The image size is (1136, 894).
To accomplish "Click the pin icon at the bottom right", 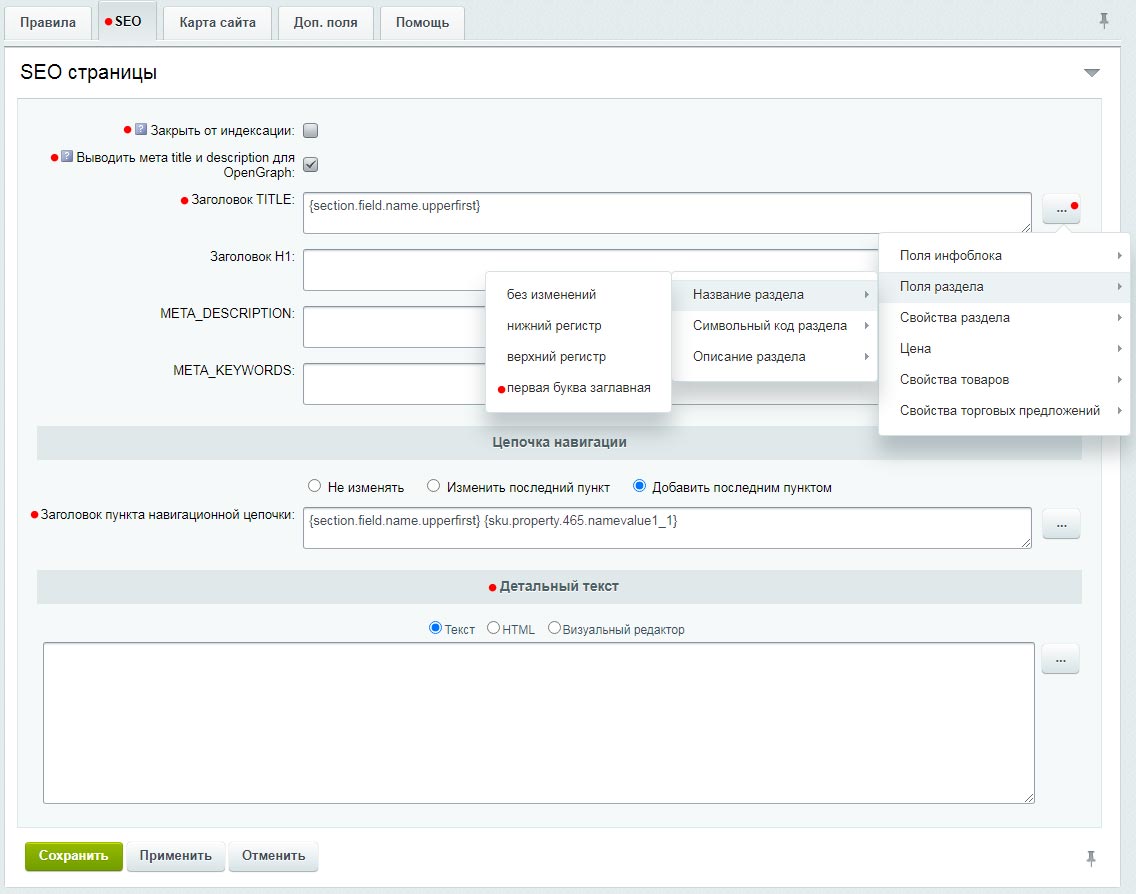I will 1089,856.
